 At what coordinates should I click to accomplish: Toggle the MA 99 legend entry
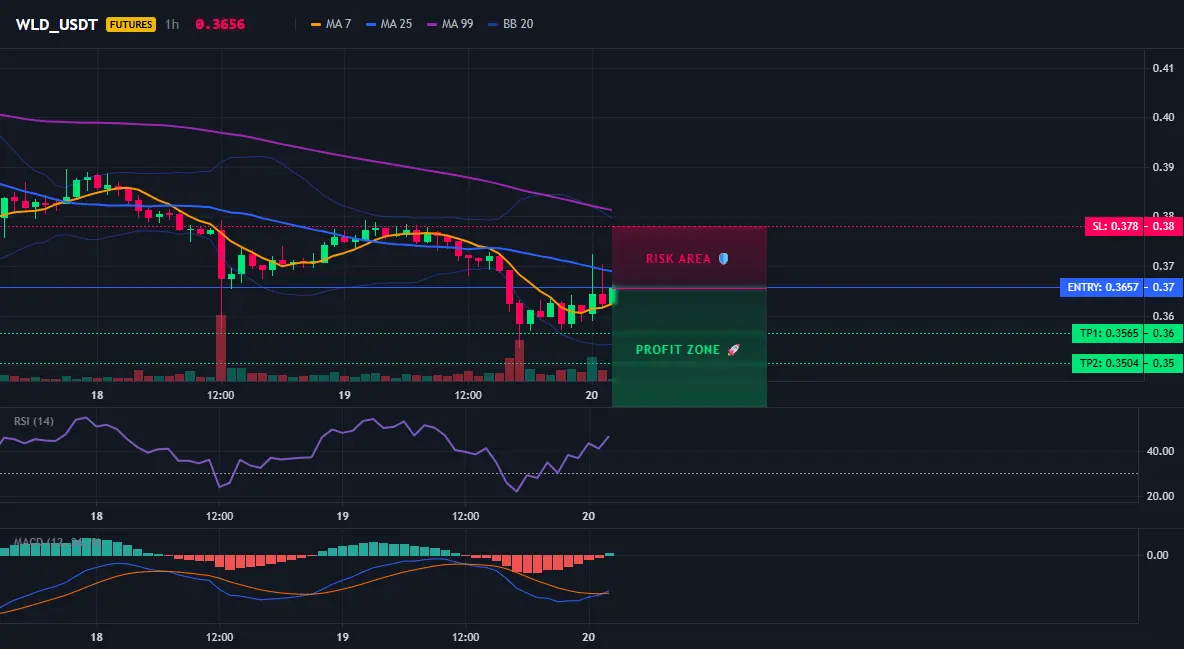[451, 24]
